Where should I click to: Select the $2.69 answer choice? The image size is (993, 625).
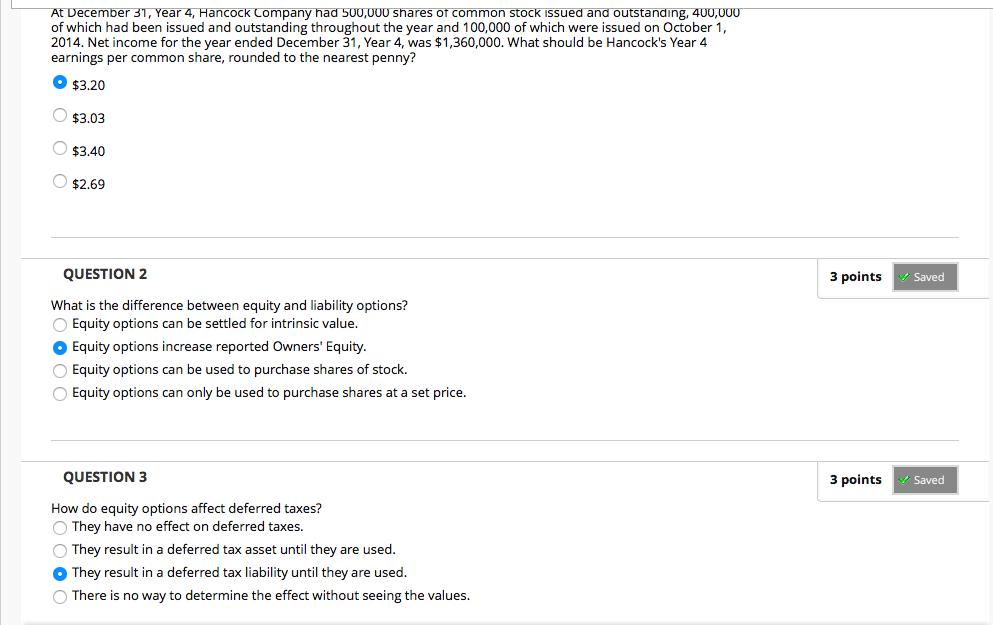click(x=60, y=181)
